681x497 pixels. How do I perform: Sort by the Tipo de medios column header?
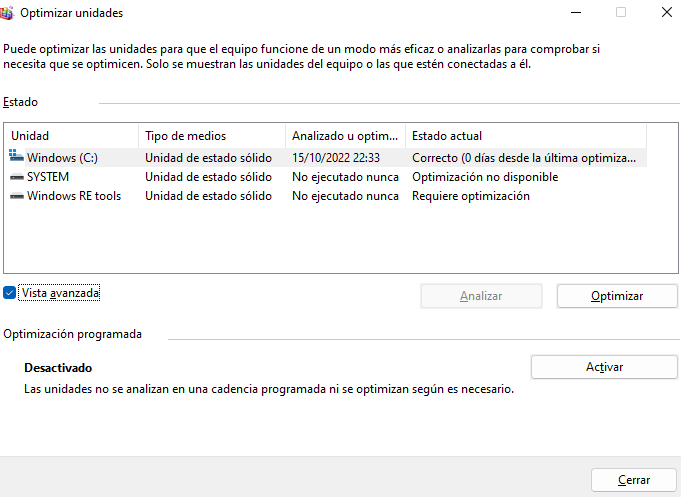(212, 136)
